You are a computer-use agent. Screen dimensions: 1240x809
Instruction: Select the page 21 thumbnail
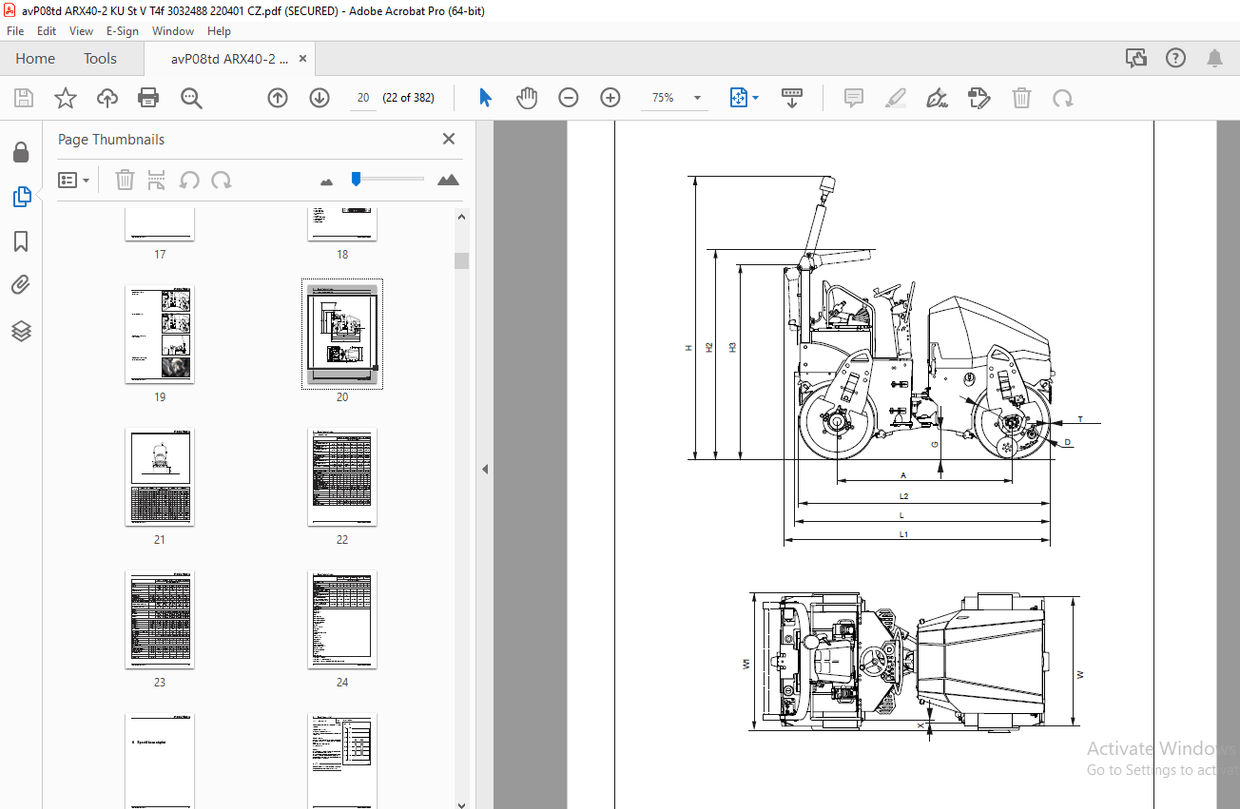159,477
